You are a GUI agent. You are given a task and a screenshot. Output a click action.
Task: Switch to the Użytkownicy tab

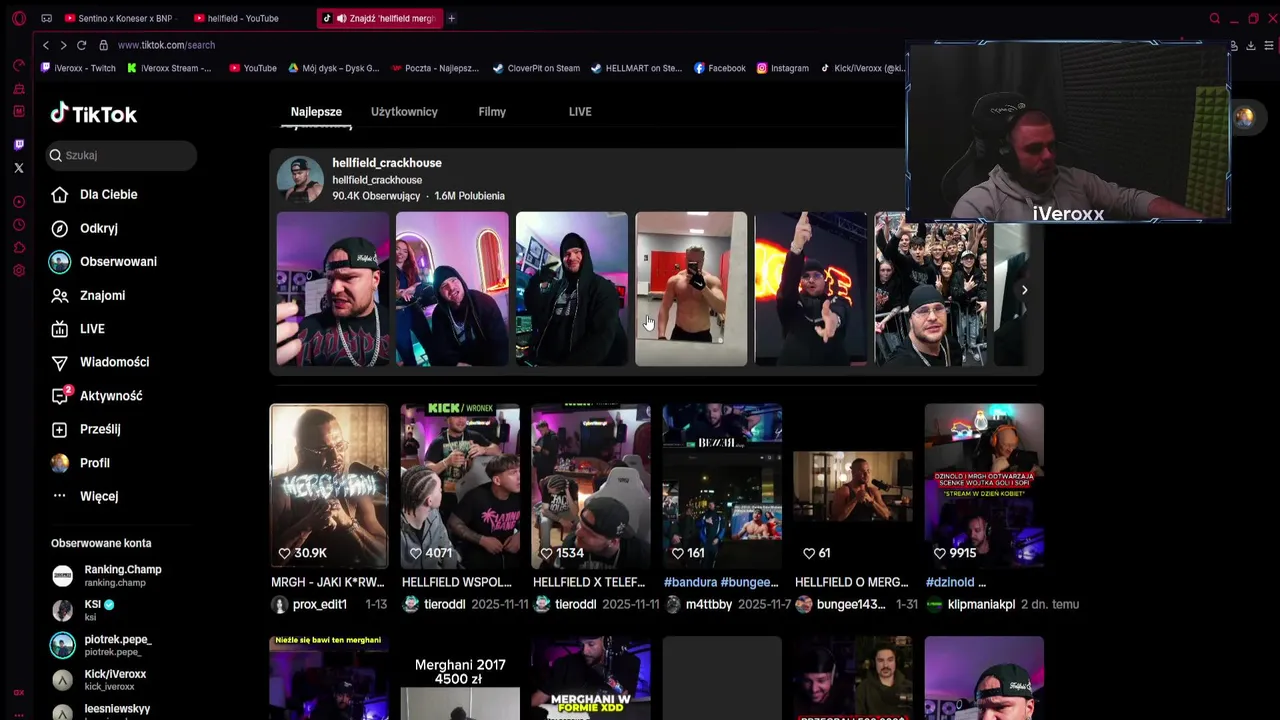(404, 112)
